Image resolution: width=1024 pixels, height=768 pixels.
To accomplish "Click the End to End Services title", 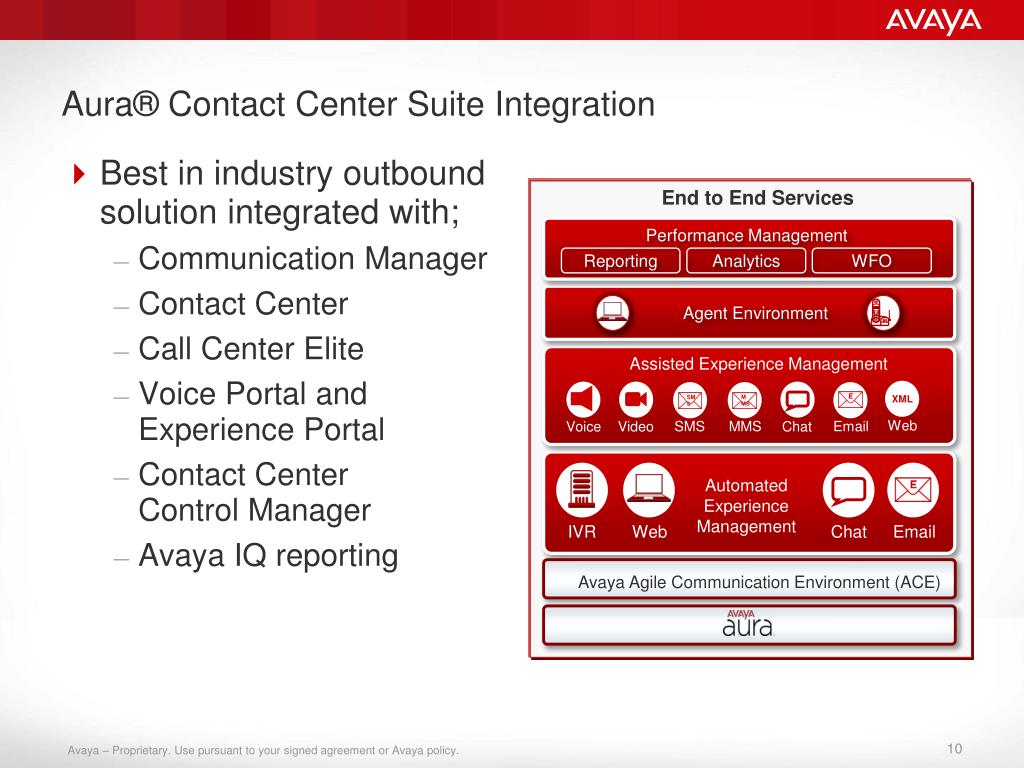I will pyautogui.click(x=758, y=198).
